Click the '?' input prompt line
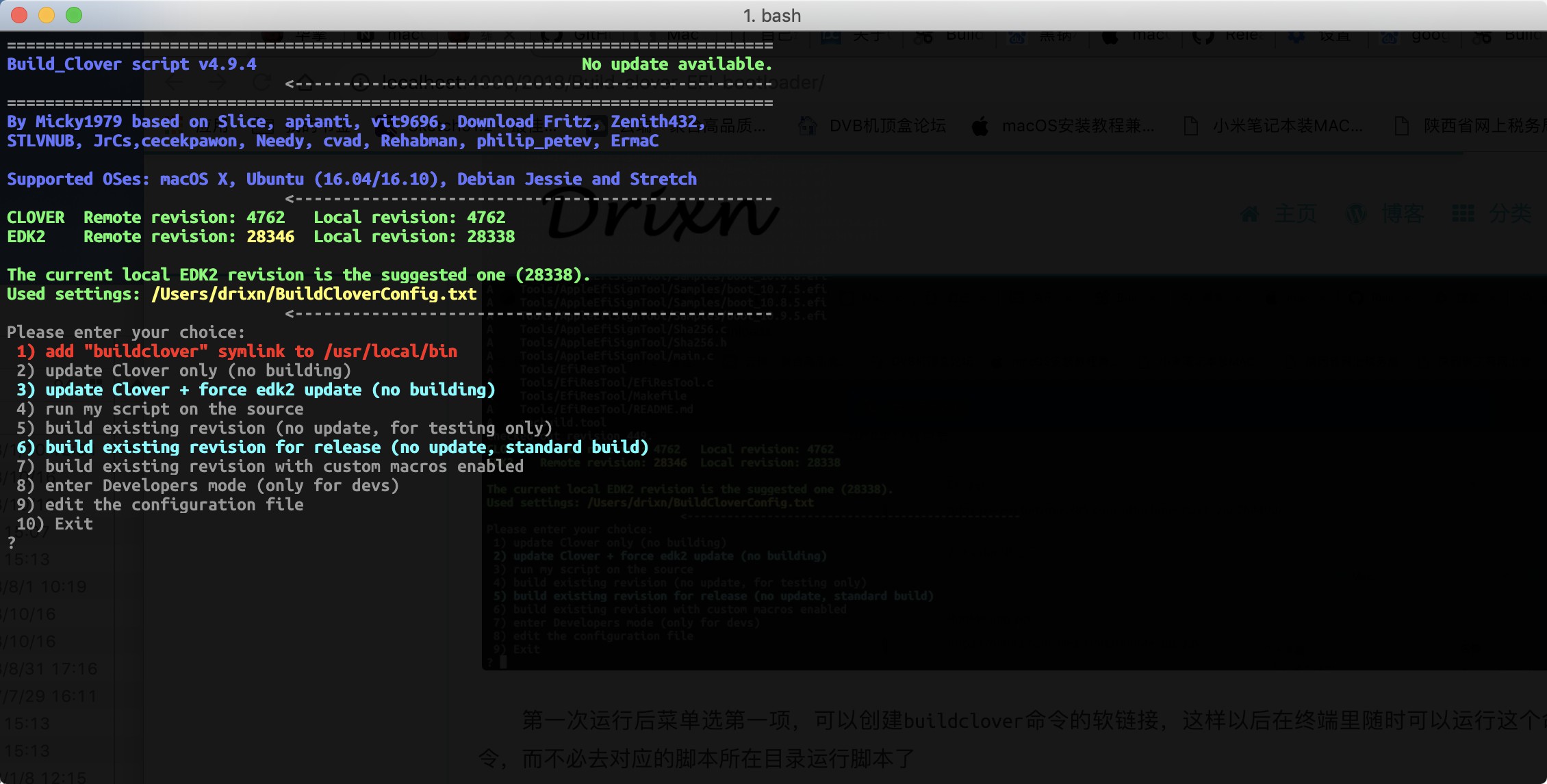This screenshot has height=784, width=1547. click(12, 543)
